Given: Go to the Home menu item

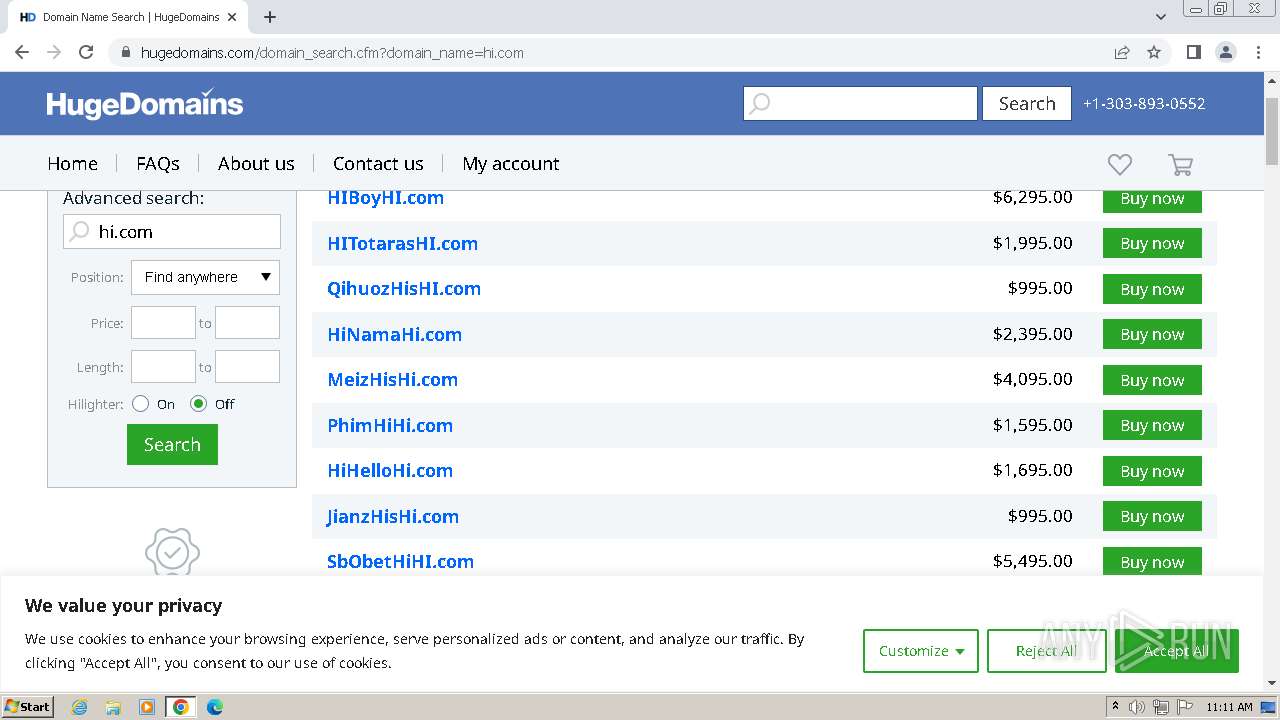Looking at the screenshot, I should point(73,163).
